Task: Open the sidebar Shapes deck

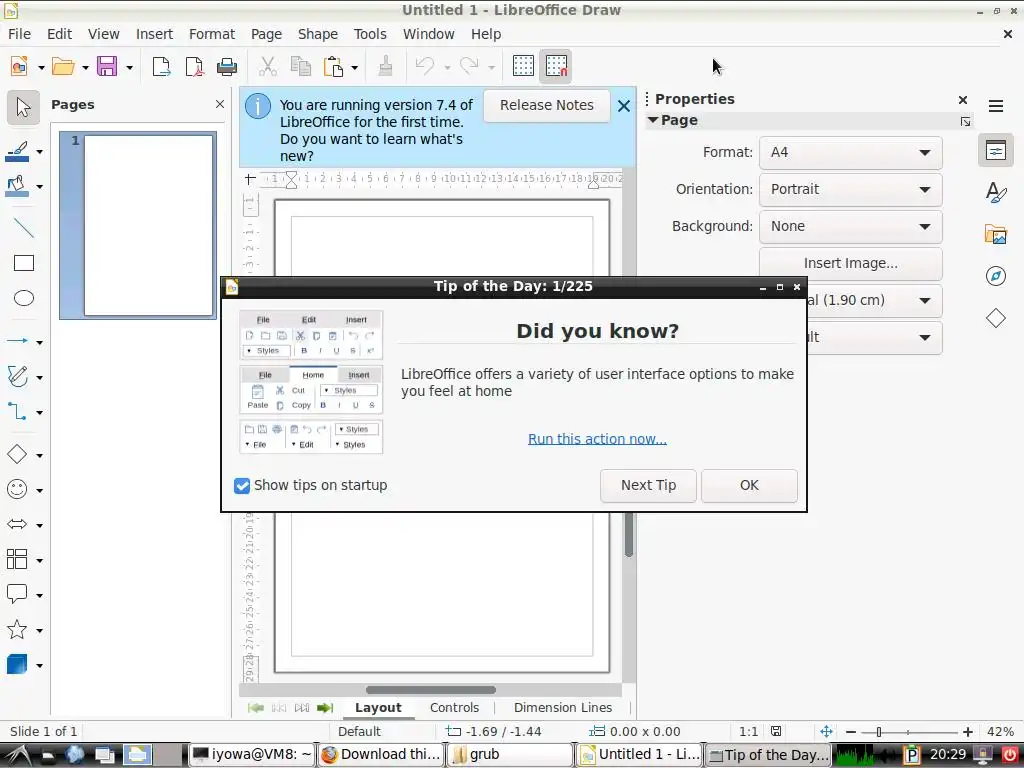Action: tap(995, 318)
